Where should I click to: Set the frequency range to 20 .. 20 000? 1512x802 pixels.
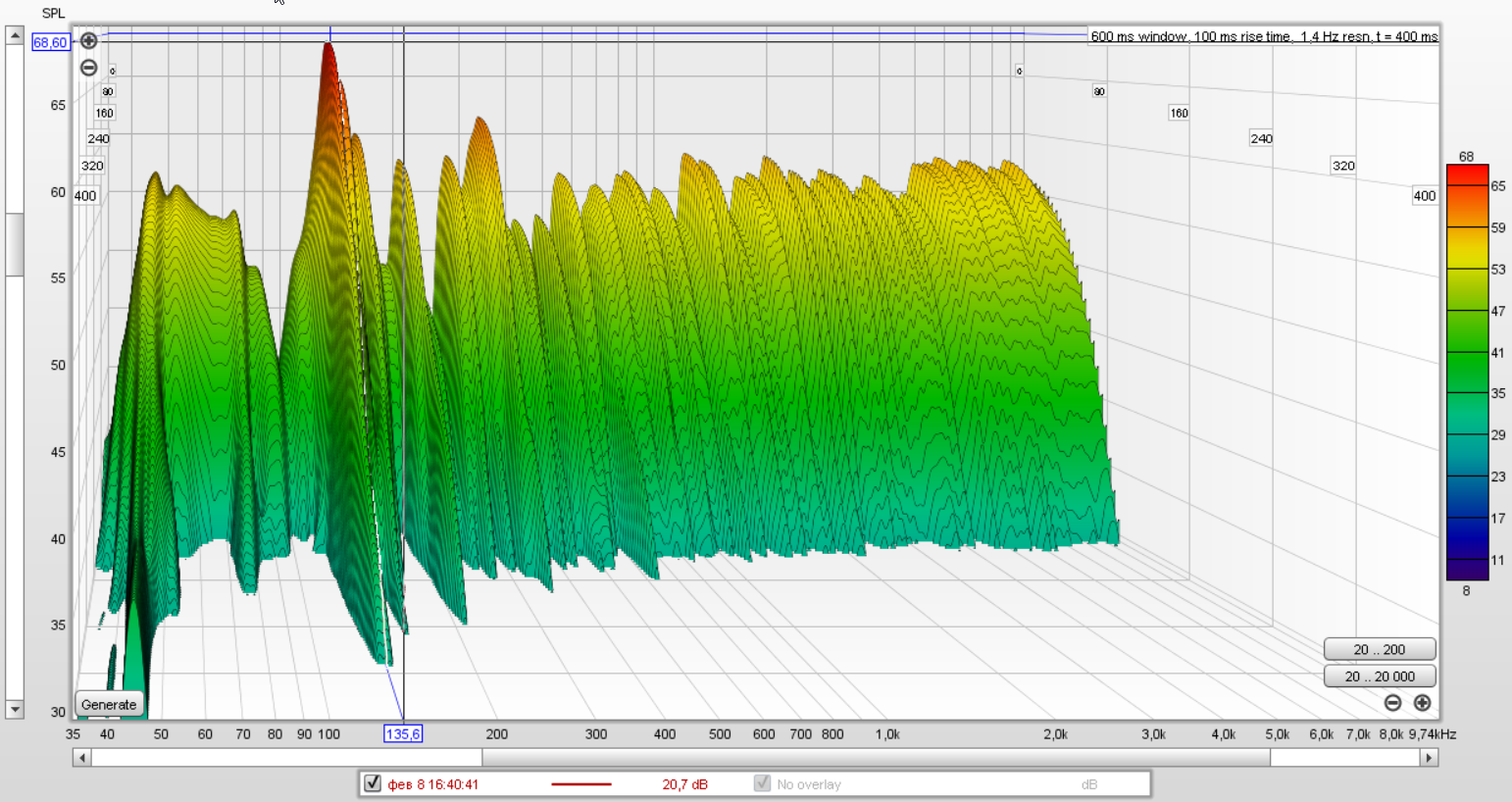[1379, 677]
